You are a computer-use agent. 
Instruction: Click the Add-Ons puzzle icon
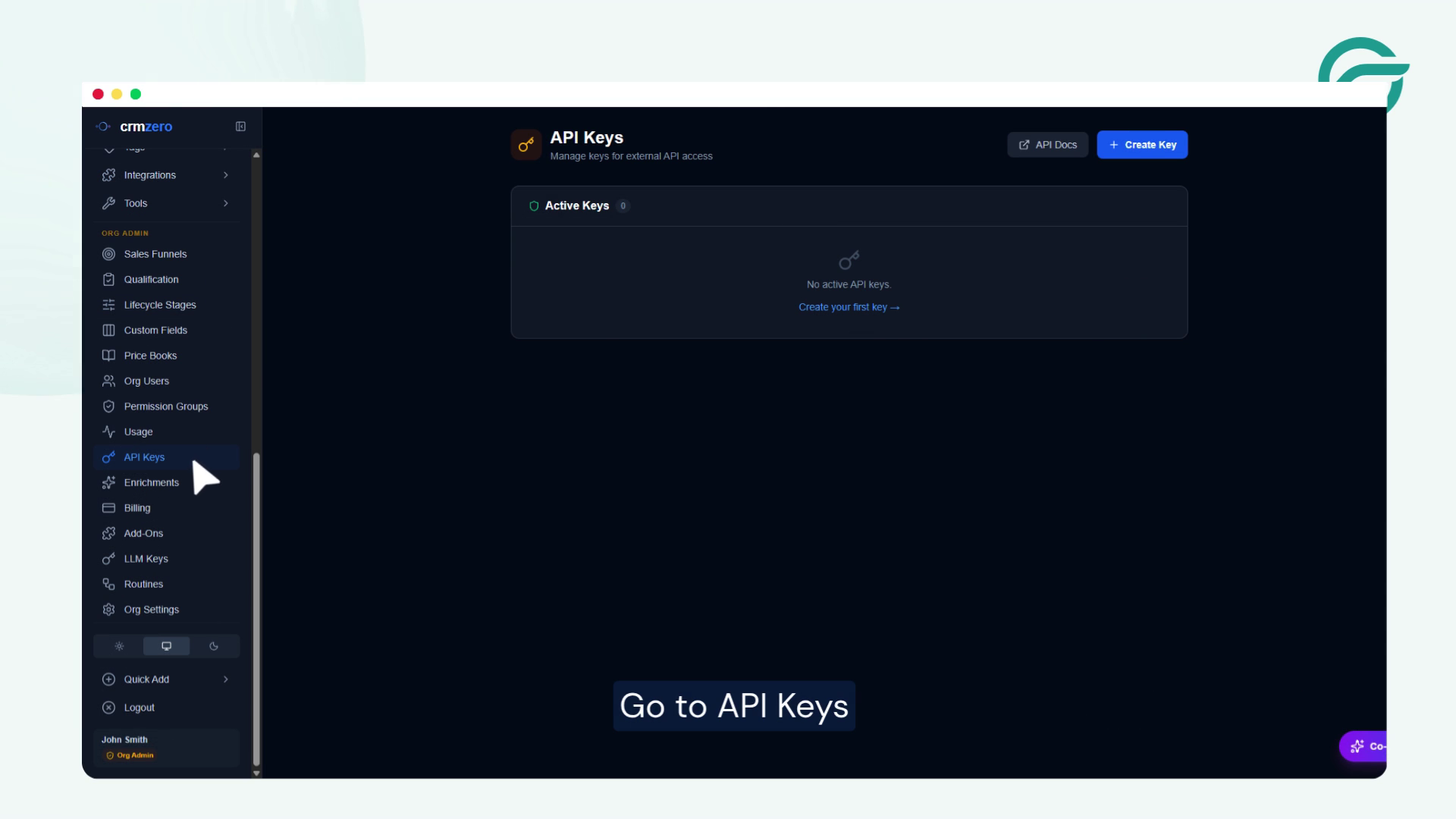[108, 533]
